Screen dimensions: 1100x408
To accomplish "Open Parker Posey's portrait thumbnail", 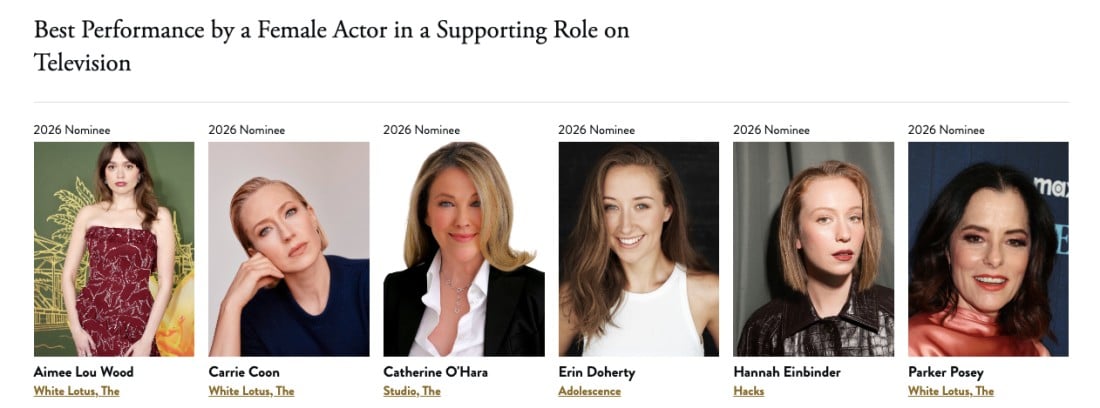I will click(x=988, y=249).
